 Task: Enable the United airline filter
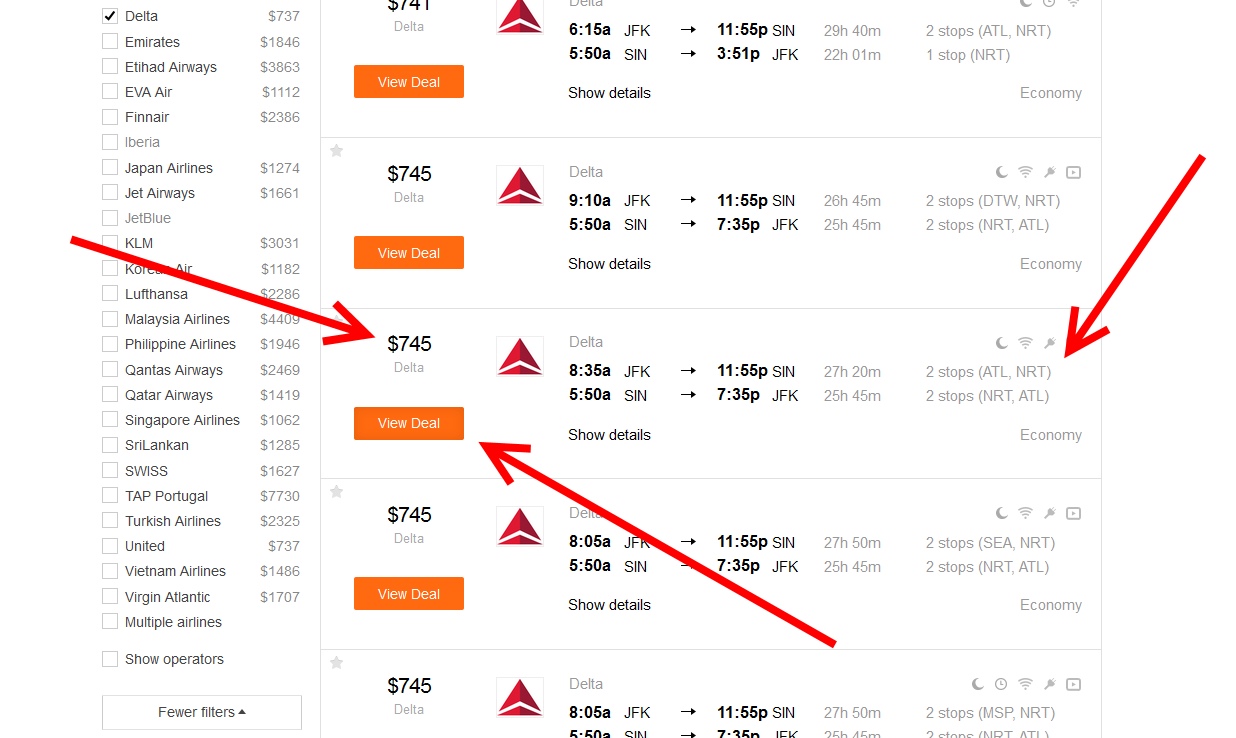coord(110,546)
